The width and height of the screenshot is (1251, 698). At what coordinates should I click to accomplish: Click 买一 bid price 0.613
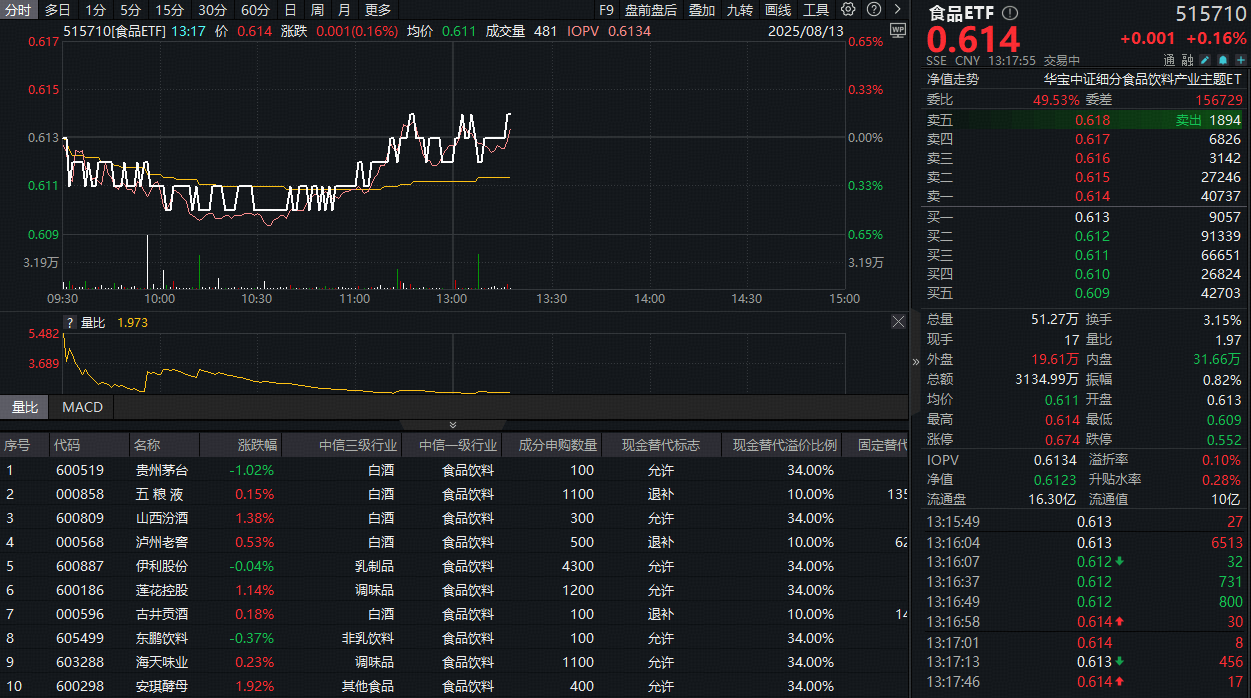(x=1092, y=217)
